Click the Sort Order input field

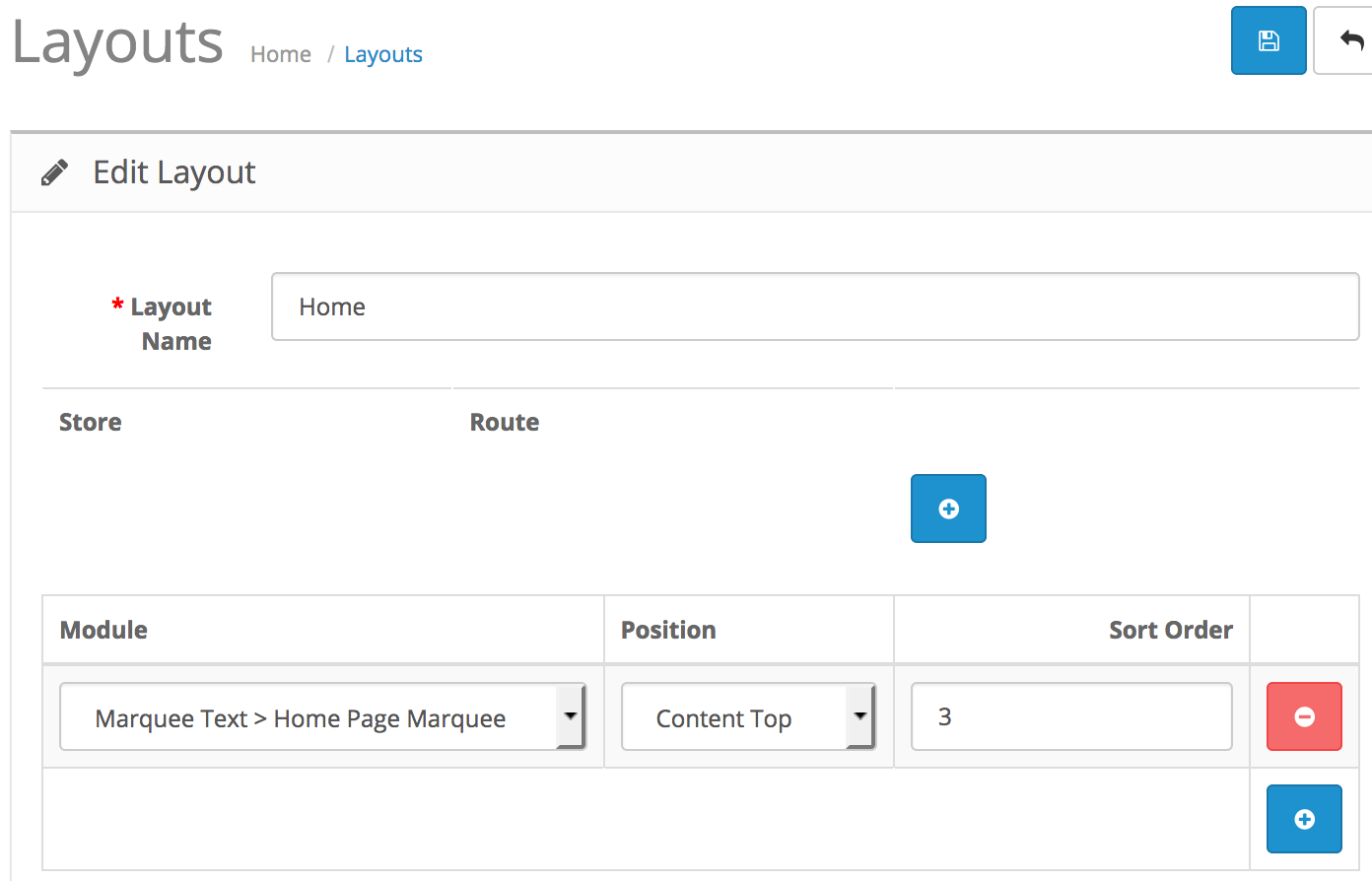click(x=1071, y=716)
